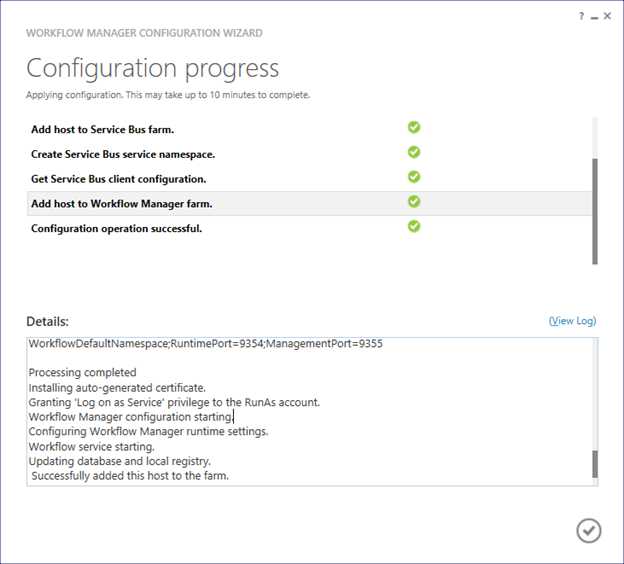Viewport: 624px width, 564px height.
Task: Click 'Workflow Manager configuration starting.' log line
Action: (131, 417)
